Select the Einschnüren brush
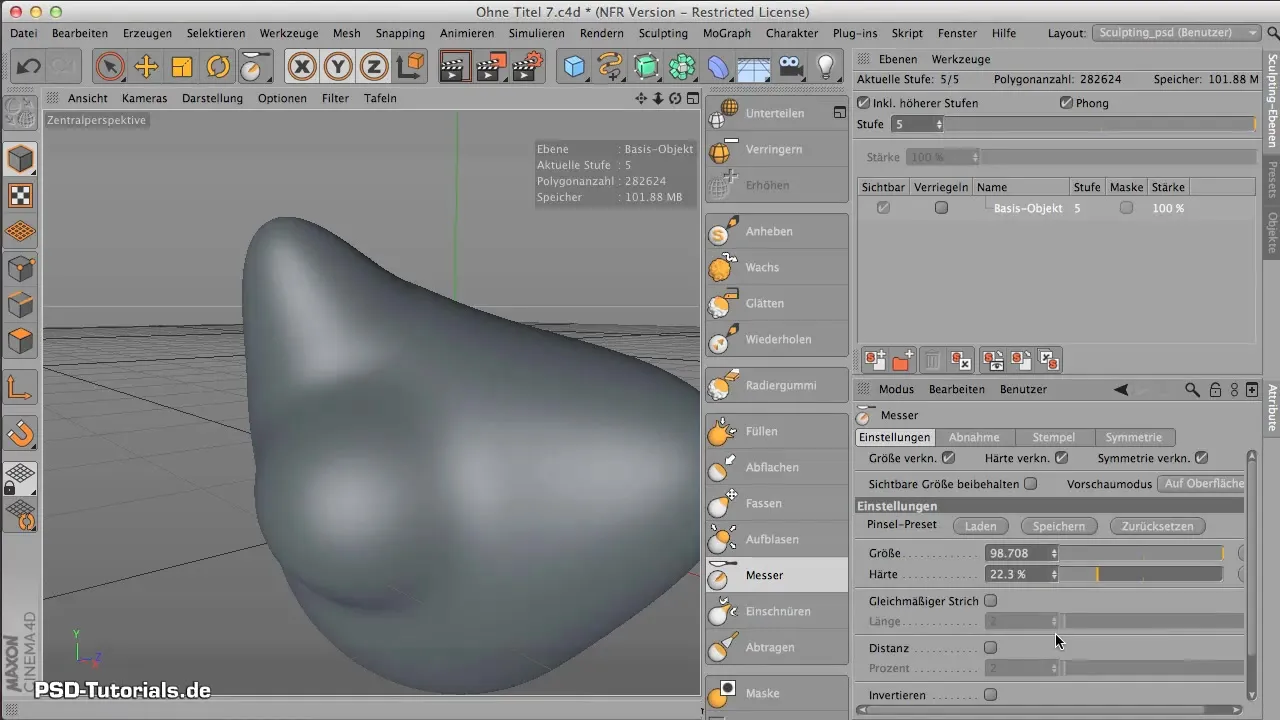The image size is (1280, 720). pos(776,611)
